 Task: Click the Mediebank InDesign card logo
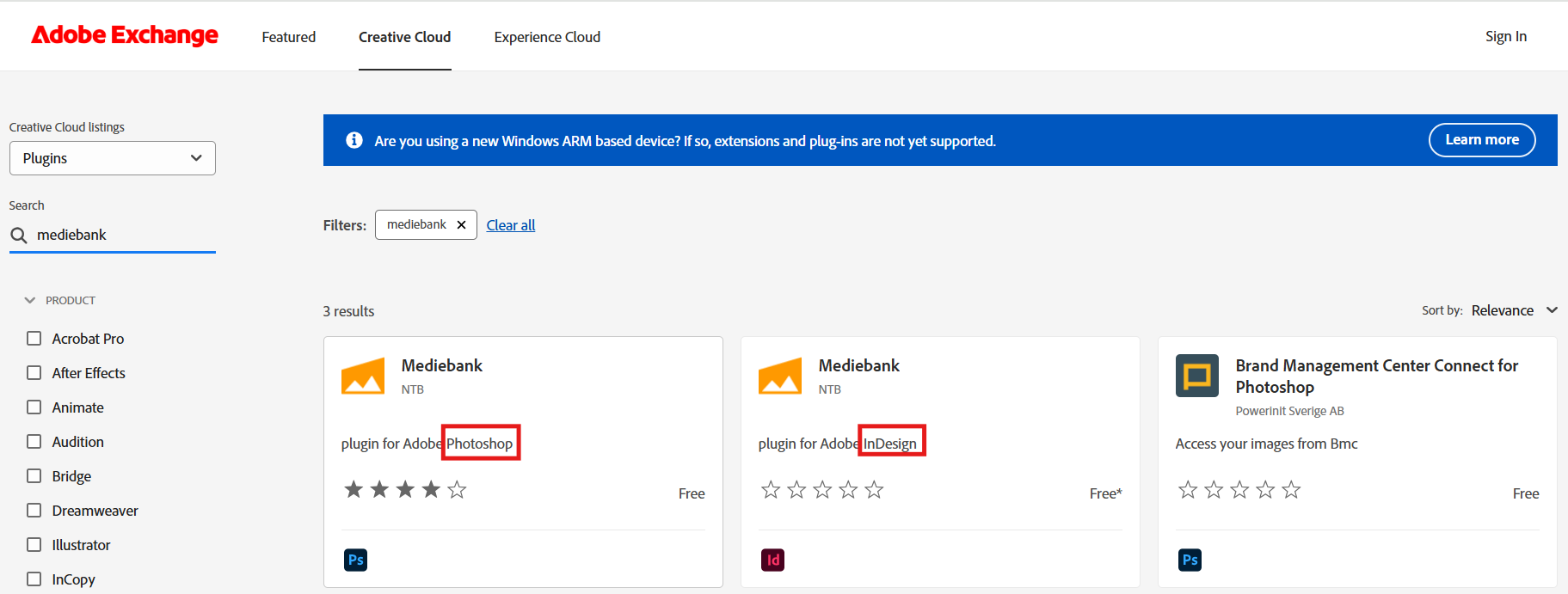pyautogui.click(x=780, y=376)
